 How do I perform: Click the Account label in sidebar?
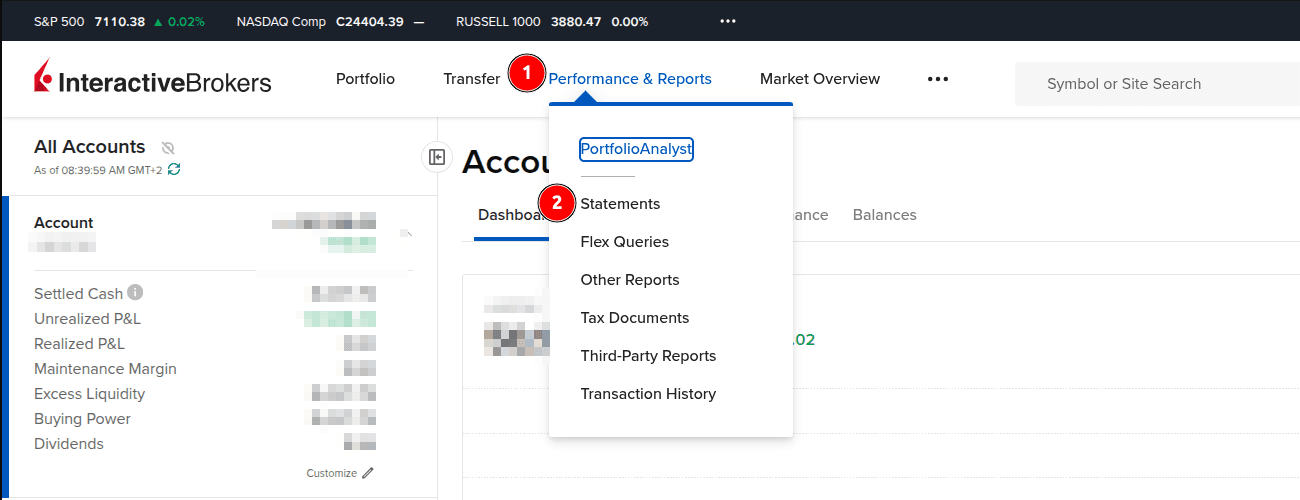click(63, 223)
